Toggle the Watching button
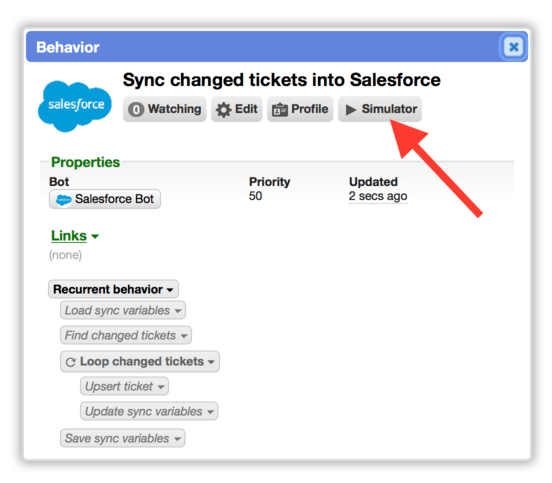The height and width of the screenshot is (483, 552). coord(164,109)
